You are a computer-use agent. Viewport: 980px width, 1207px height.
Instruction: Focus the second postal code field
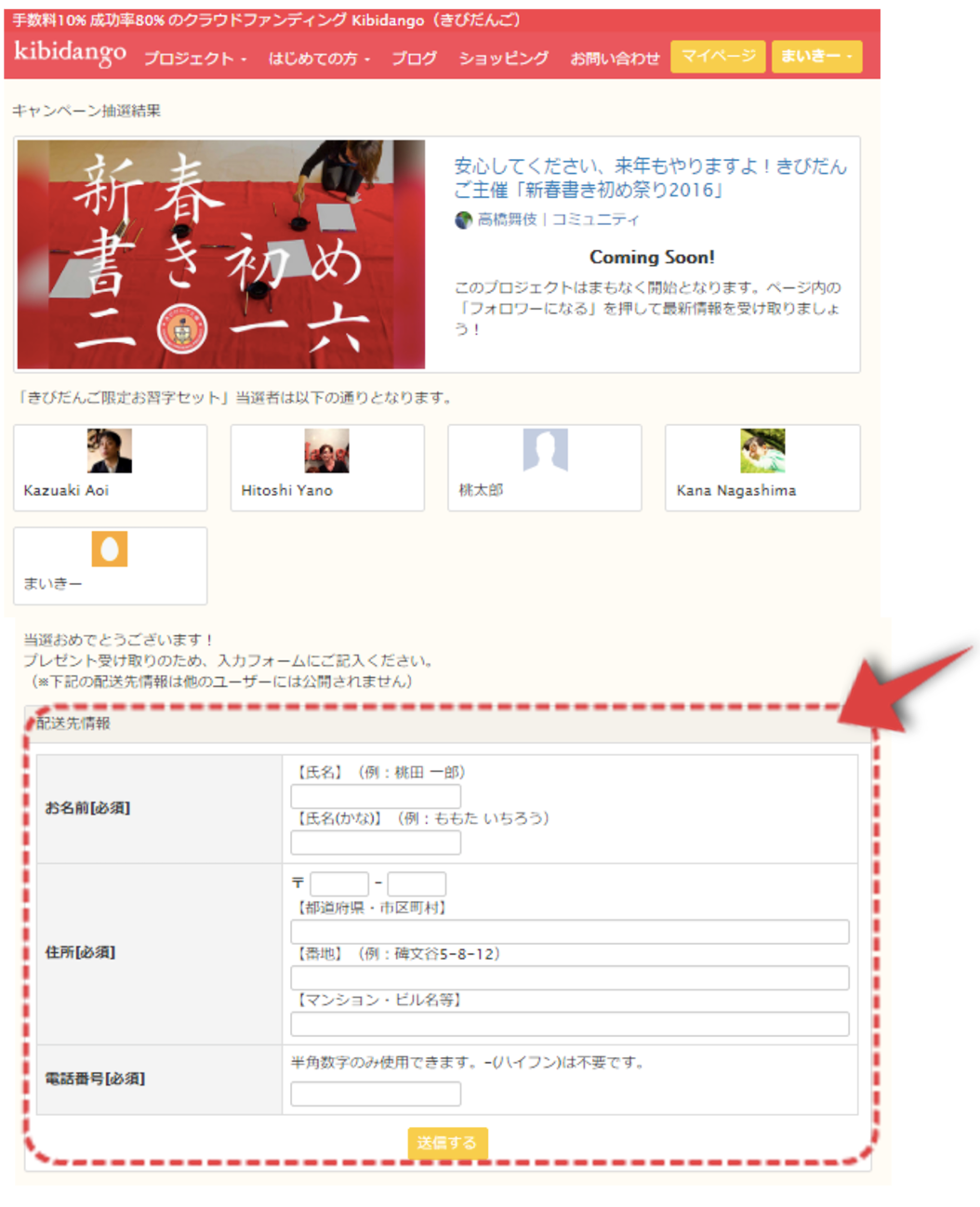[x=417, y=883]
